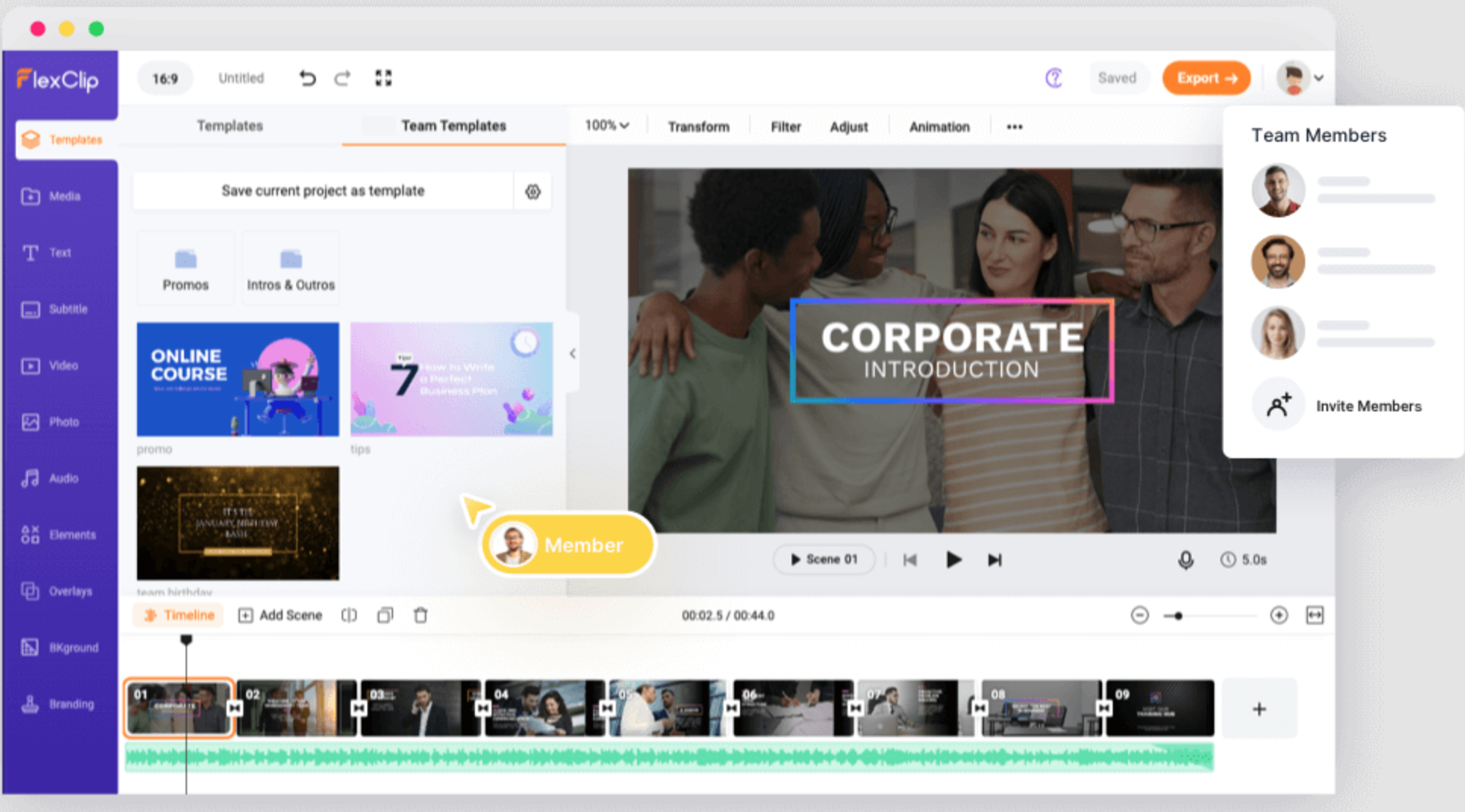Image resolution: width=1465 pixels, height=812 pixels.
Task: Click the Export button
Action: pos(1206,77)
